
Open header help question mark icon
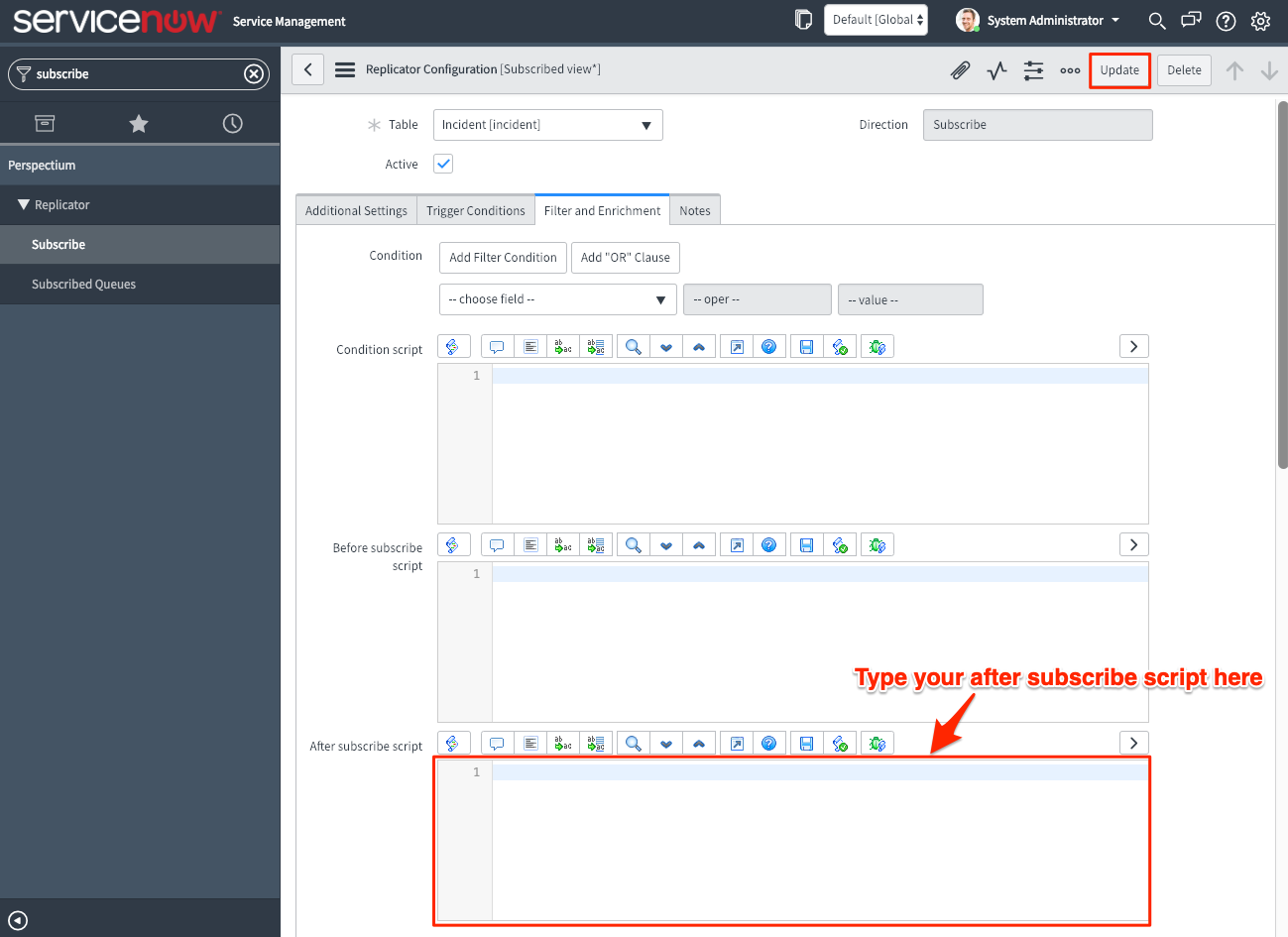click(1226, 21)
